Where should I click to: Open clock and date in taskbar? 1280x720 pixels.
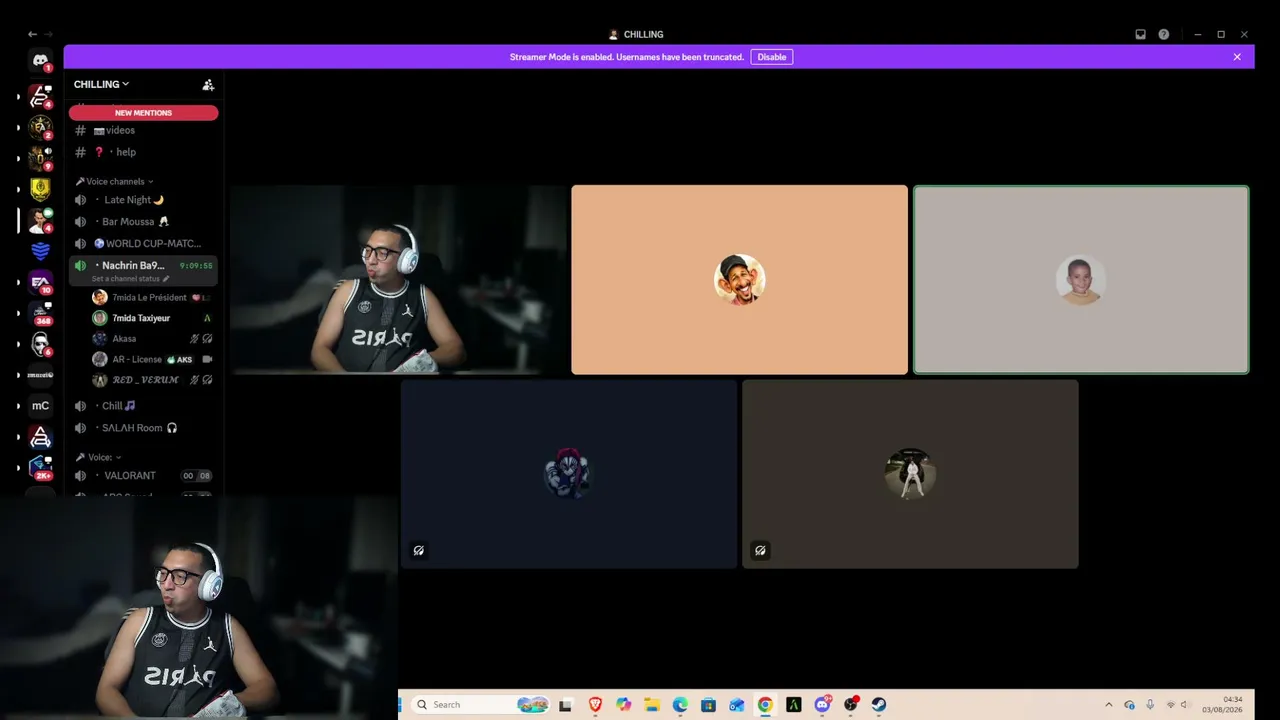click(1222, 704)
